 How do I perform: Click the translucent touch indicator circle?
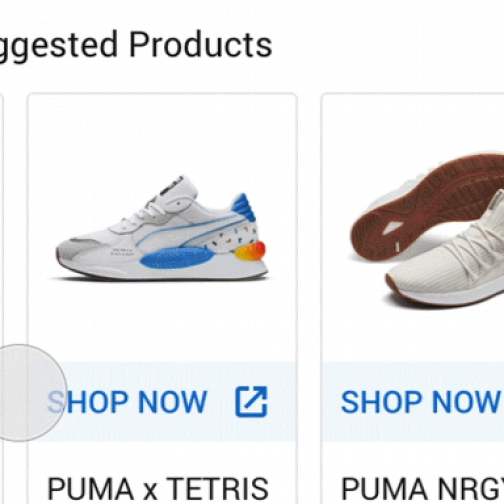coord(20,393)
